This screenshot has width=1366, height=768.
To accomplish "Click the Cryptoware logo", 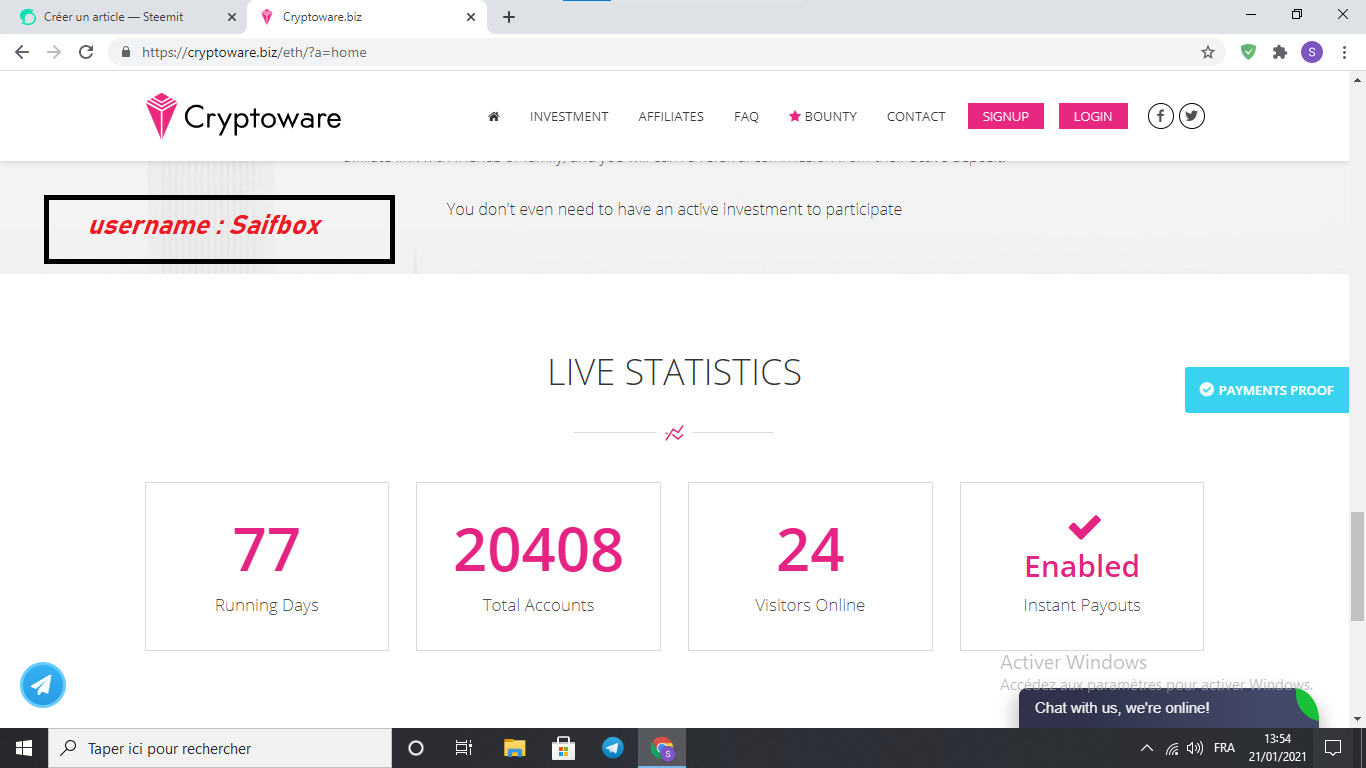I will [x=243, y=116].
